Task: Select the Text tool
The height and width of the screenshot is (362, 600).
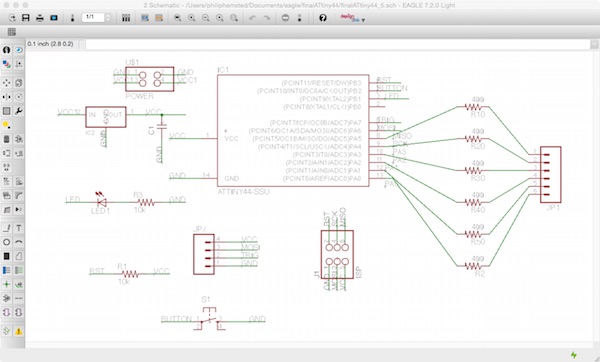Action: click(19, 228)
